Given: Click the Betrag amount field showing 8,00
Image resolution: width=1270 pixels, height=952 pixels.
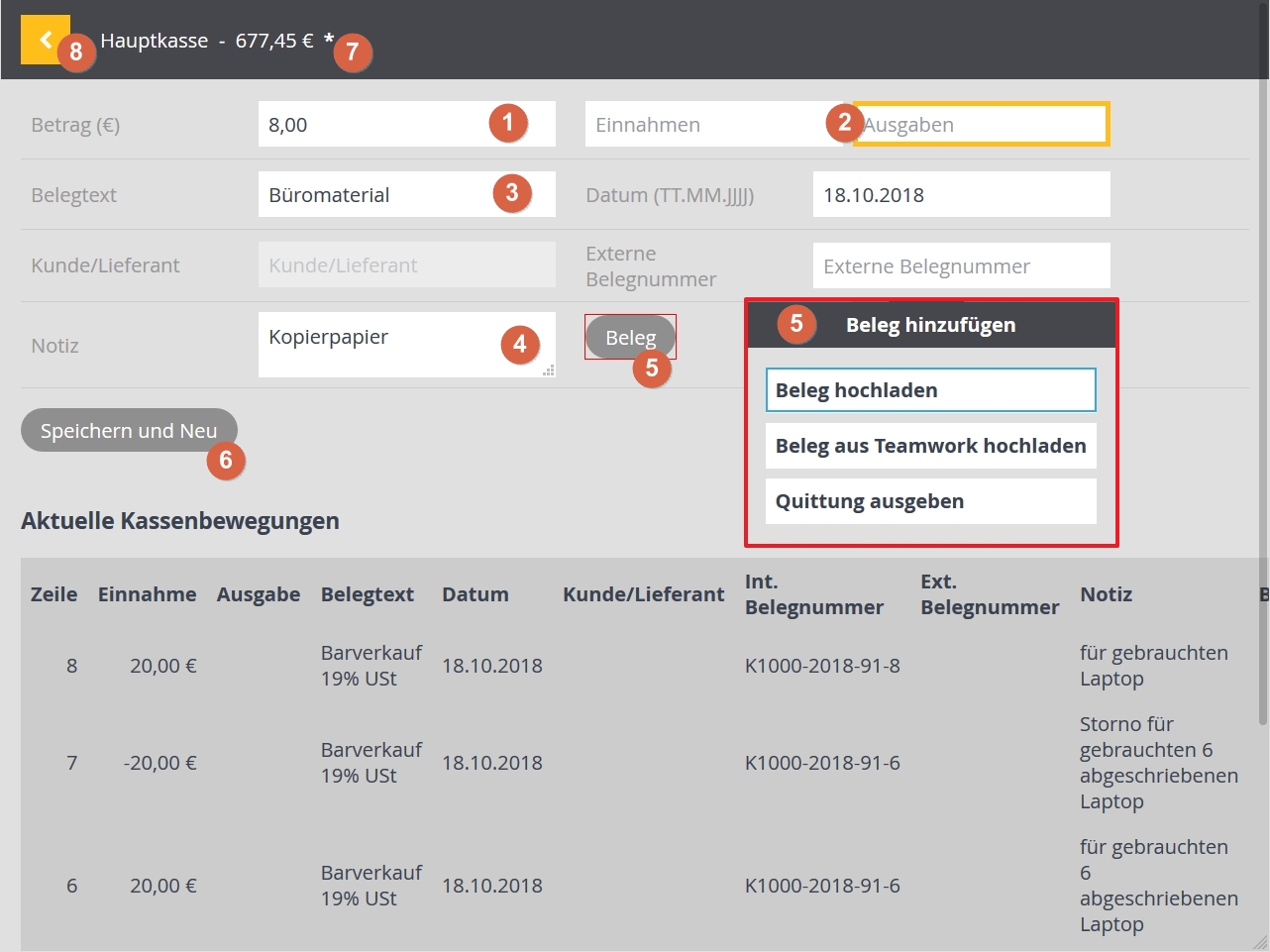Looking at the screenshot, I should click(x=406, y=124).
